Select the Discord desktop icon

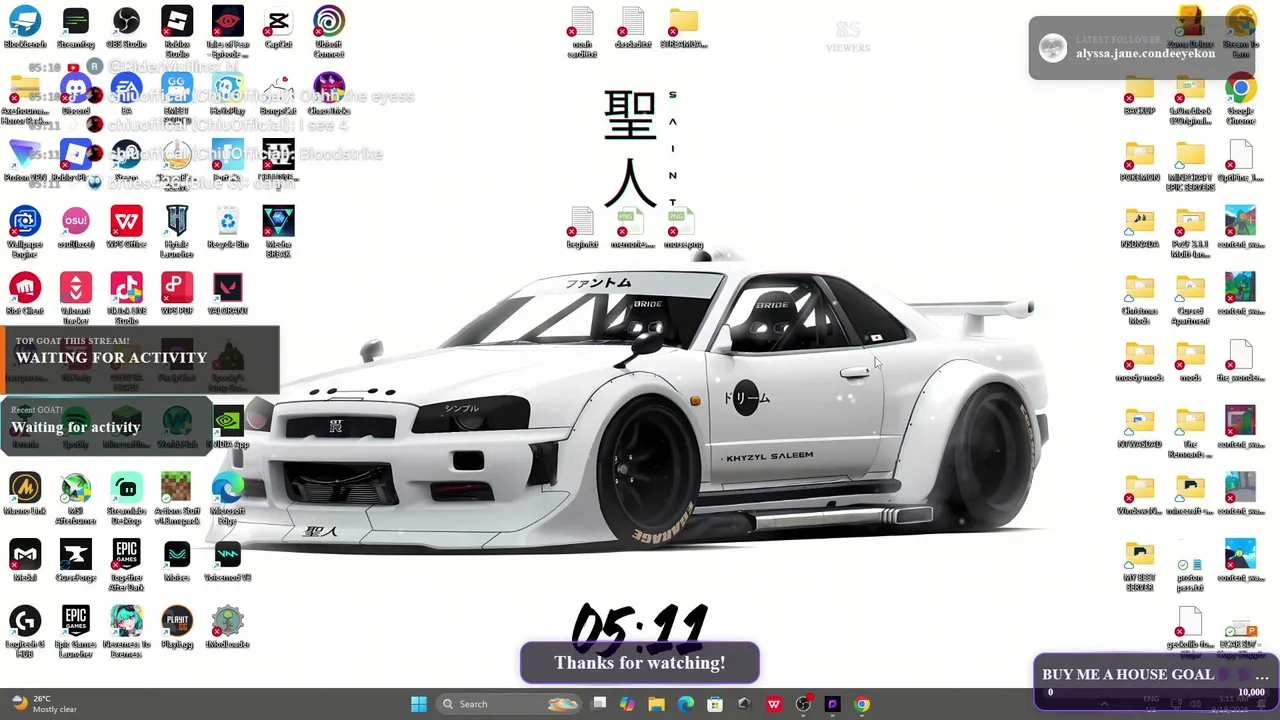point(76,94)
